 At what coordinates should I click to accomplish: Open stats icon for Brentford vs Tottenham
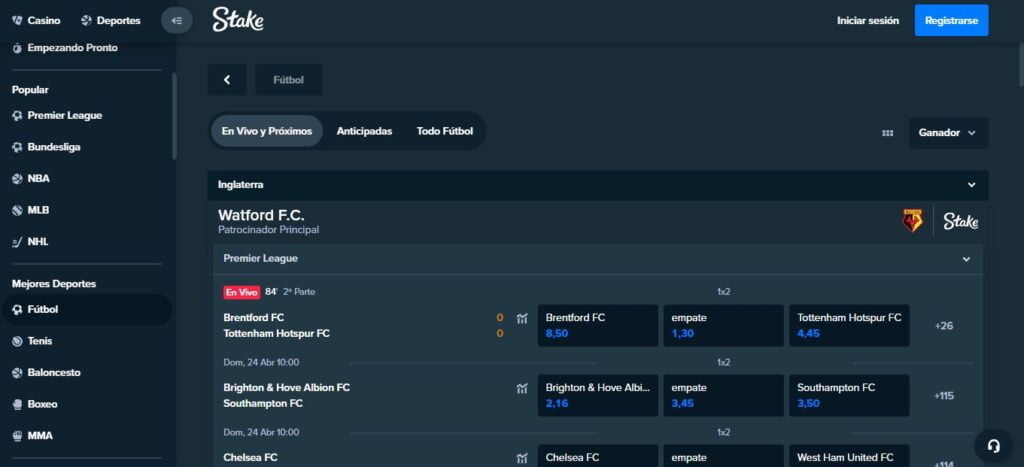coord(522,319)
